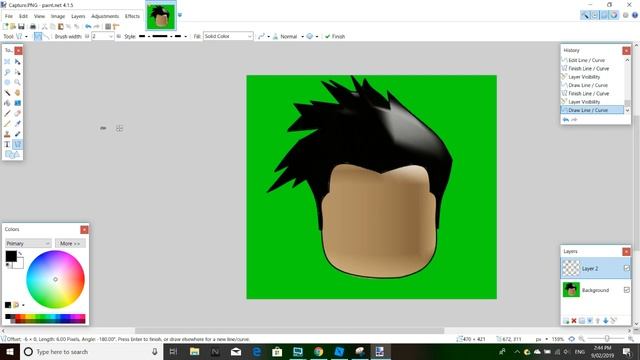Toggle rulers icon in toolbar
Screen dimensions: 640x360
coord(116,27)
